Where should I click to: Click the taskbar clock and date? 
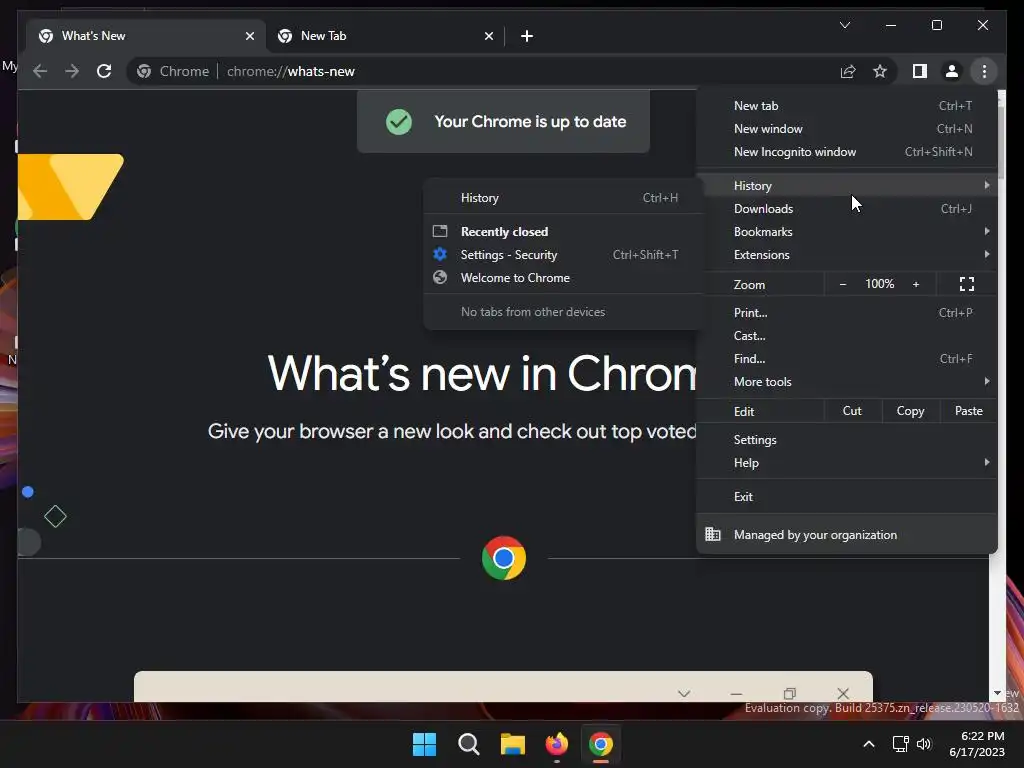(x=977, y=744)
